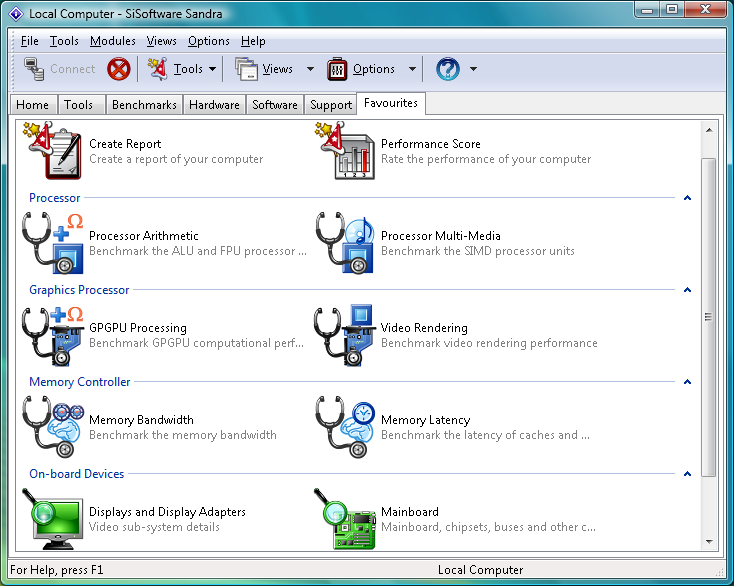Click the Views windows toolbar icon

[246, 69]
